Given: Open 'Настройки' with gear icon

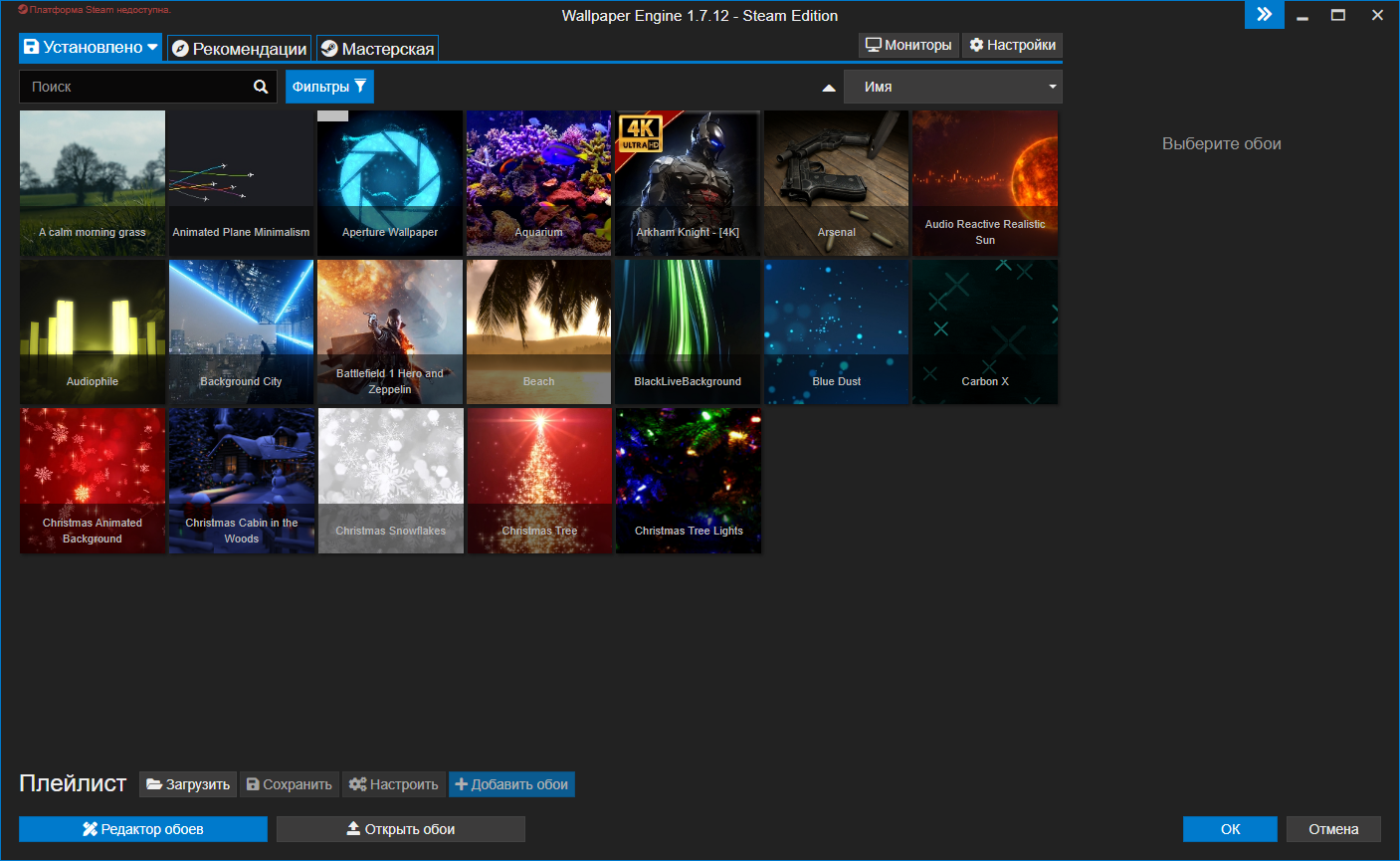Looking at the screenshot, I should 1012,45.
